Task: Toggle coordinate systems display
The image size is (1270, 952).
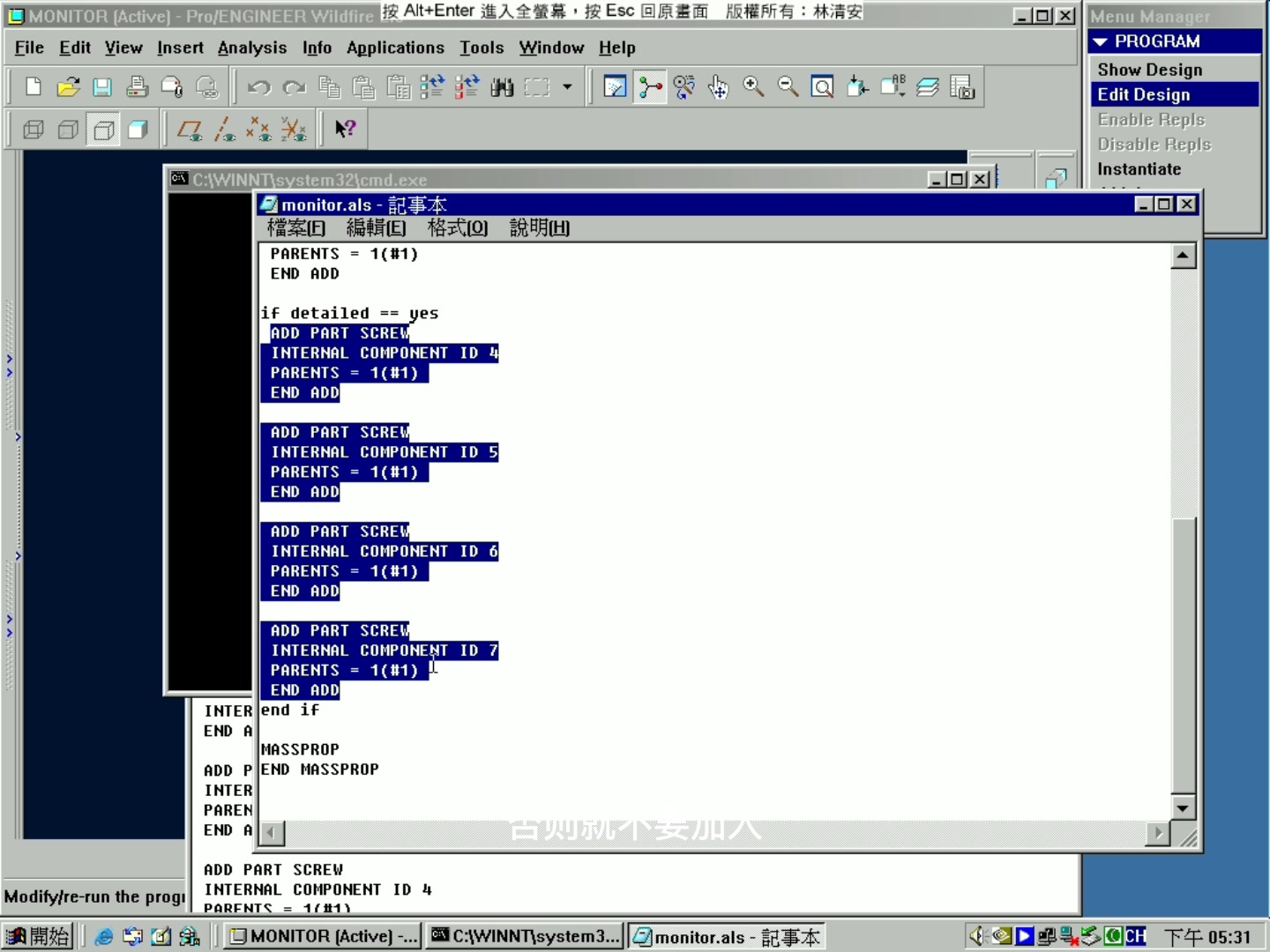Action: [x=294, y=130]
